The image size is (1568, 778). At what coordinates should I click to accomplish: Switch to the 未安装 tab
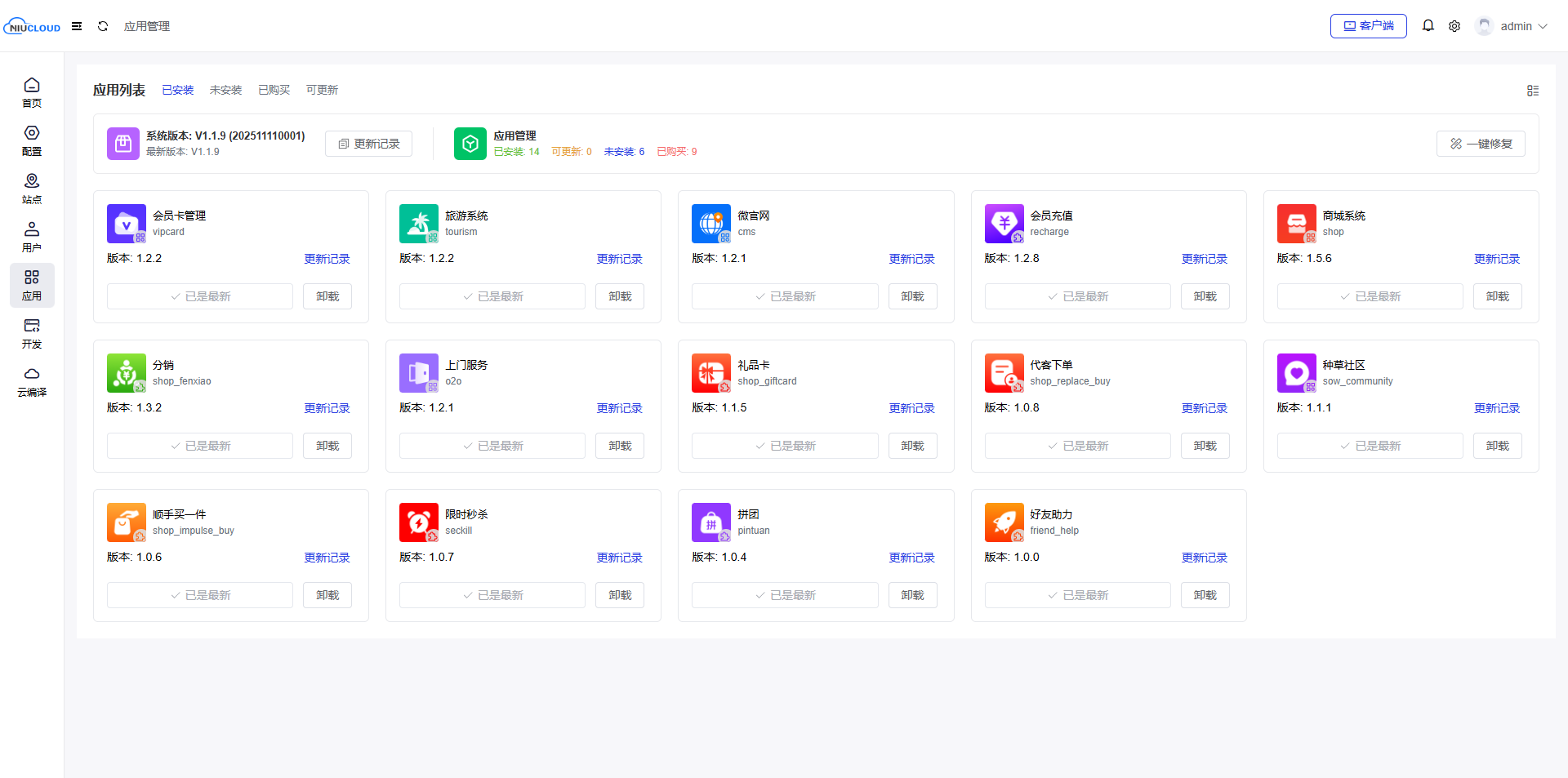click(225, 90)
